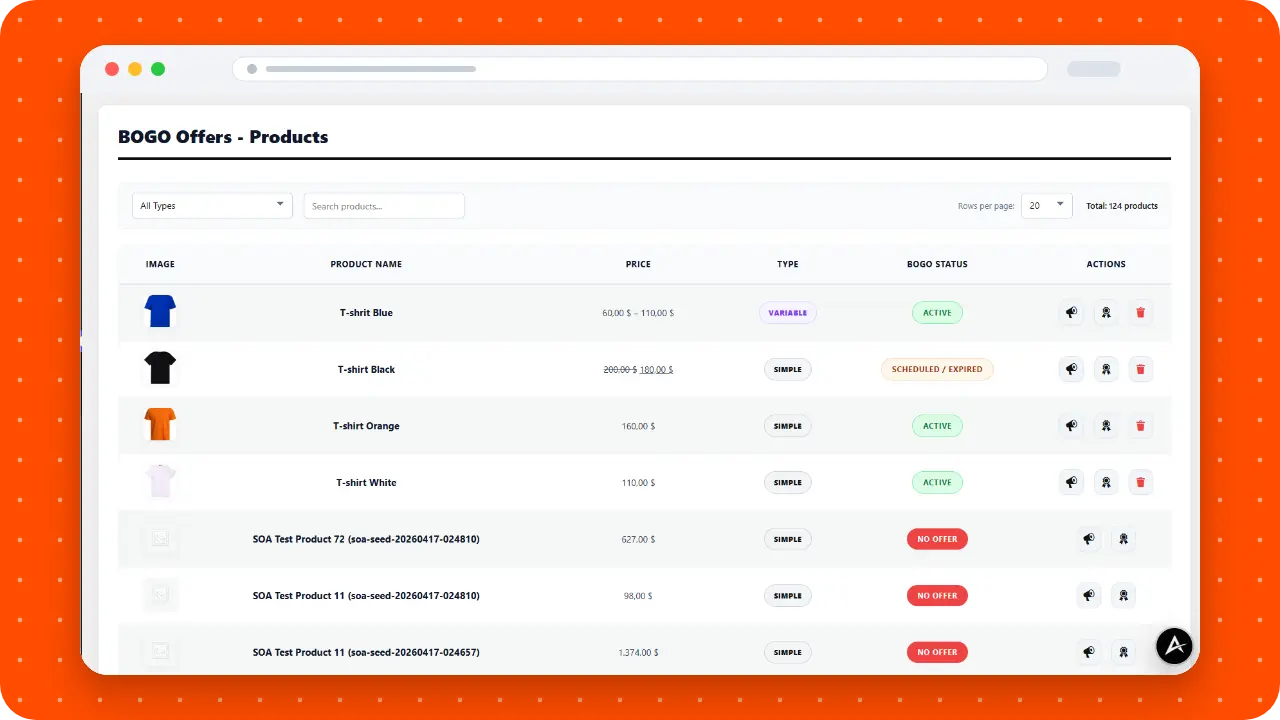Focus the Search products field
Viewport: 1280px width, 720px height.
click(384, 206)
